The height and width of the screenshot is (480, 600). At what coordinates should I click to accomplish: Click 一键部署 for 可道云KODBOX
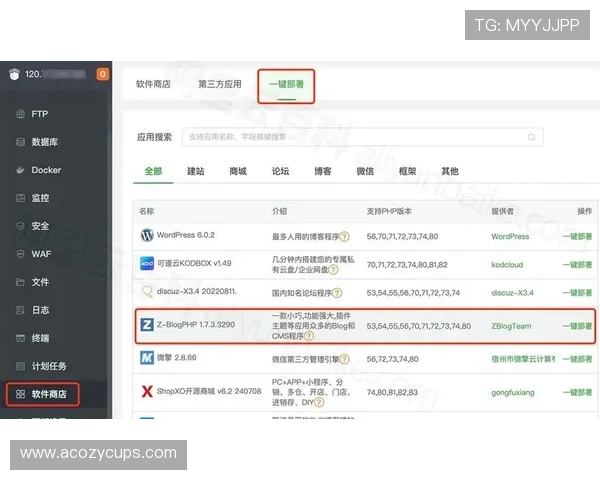577,265
